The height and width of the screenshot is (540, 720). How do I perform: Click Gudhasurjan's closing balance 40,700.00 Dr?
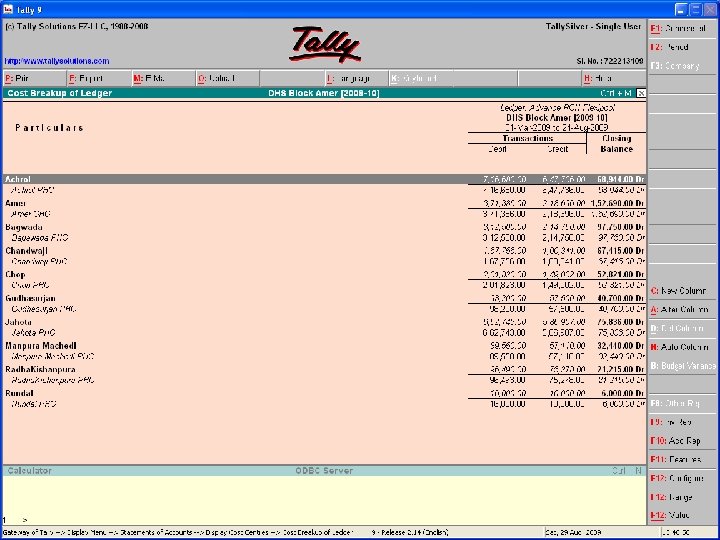point(621,298)
